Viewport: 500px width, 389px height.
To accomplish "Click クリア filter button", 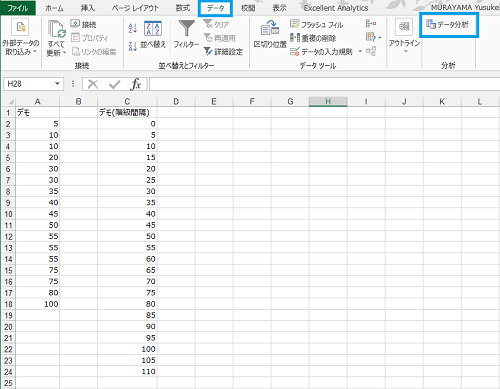I will pyautogui.click(x=216, y=24).
